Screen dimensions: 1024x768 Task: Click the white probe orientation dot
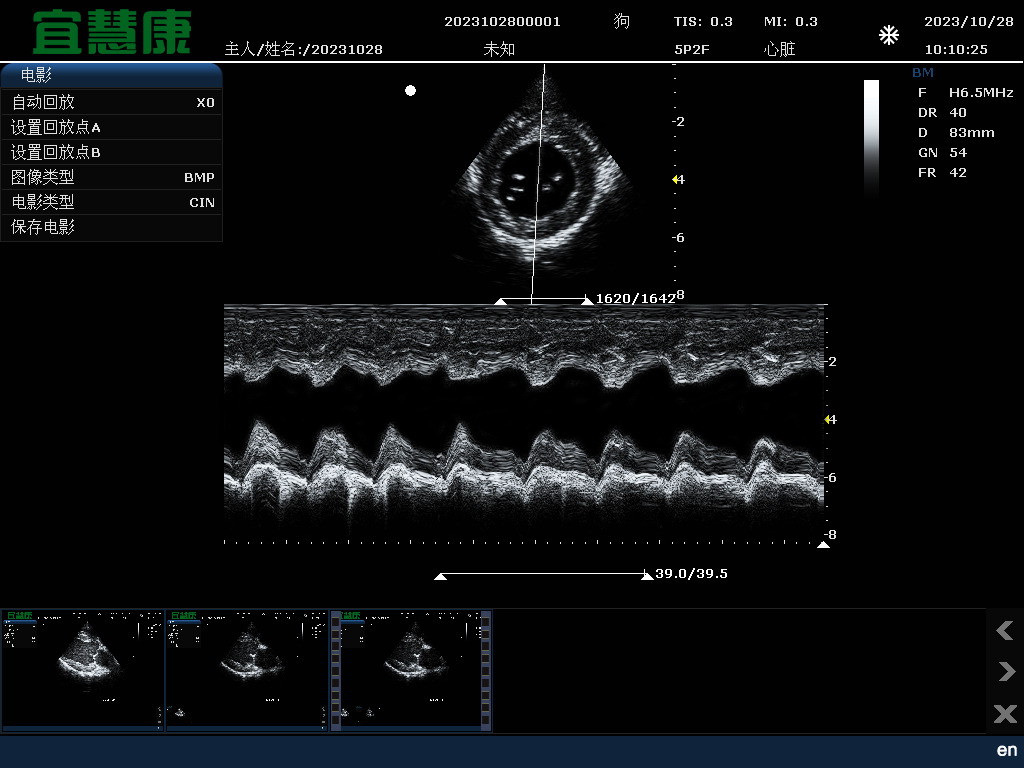[410, 91]
